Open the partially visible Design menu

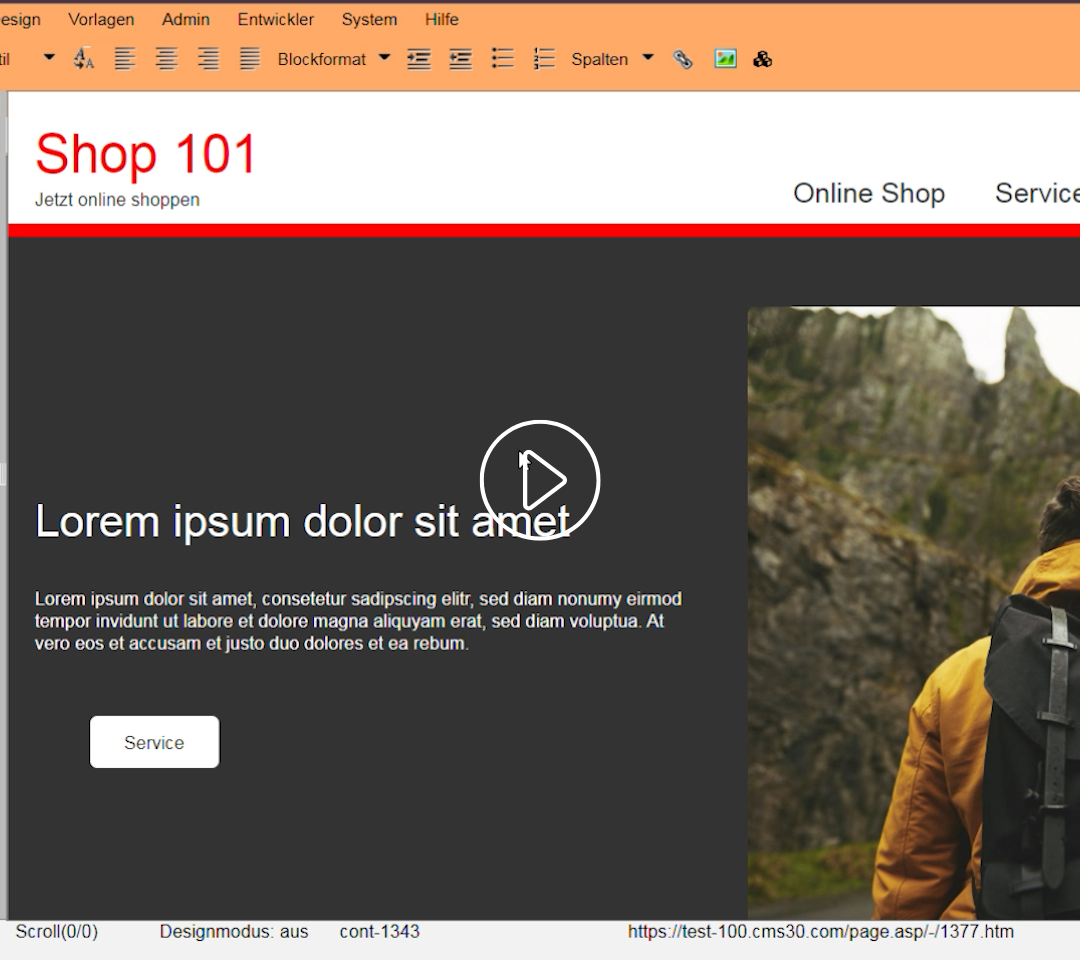click(x=20, y=19)
